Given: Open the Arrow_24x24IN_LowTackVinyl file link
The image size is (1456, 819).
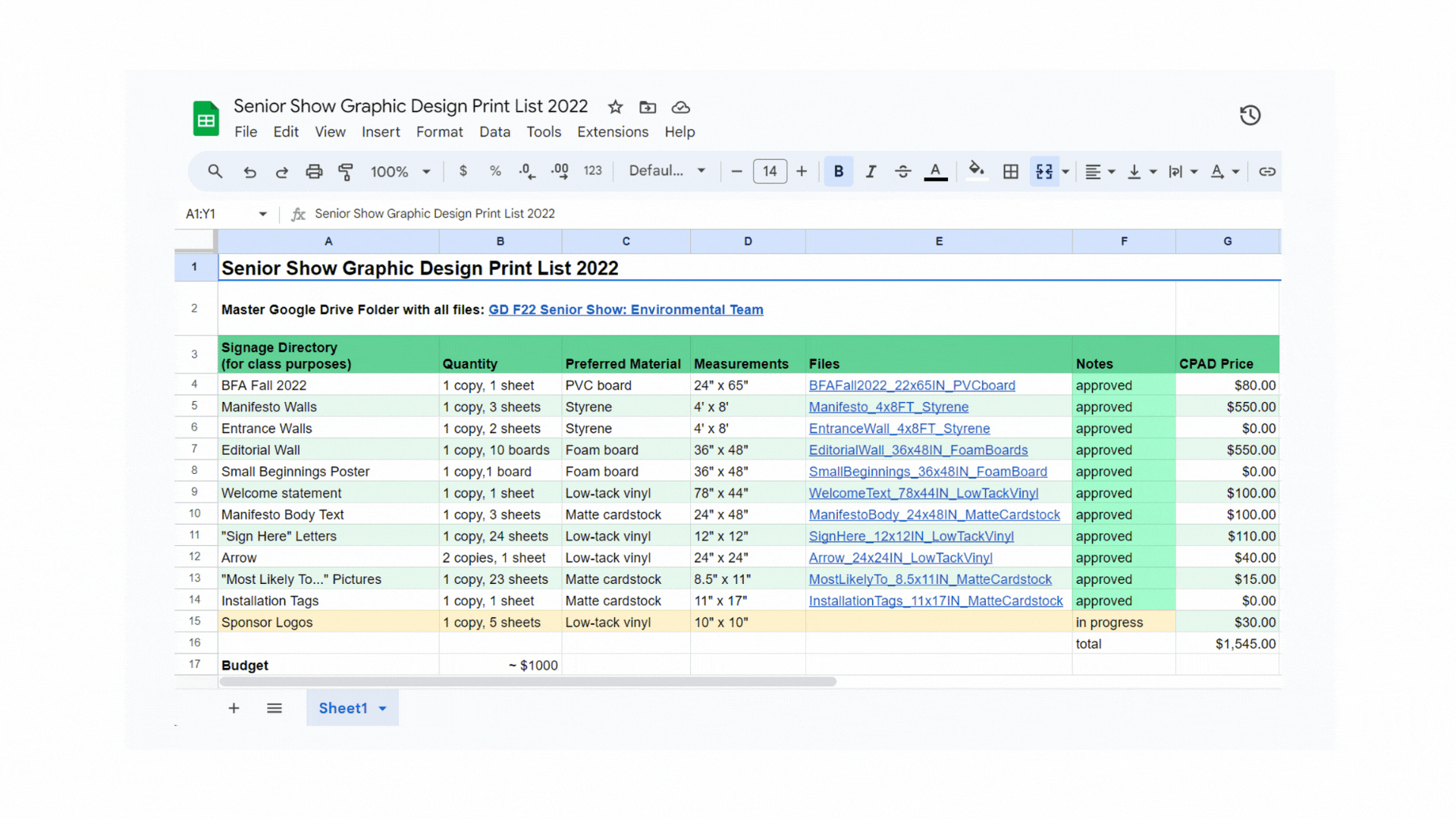Looking at the screenshot, I should click(x=900, y=557).
